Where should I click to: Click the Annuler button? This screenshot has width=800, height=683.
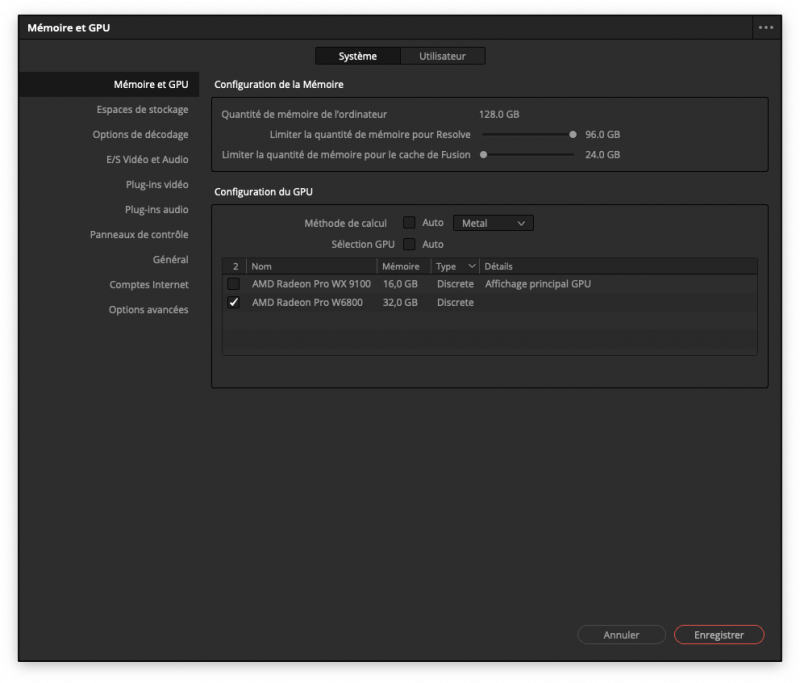click(621, 635)
